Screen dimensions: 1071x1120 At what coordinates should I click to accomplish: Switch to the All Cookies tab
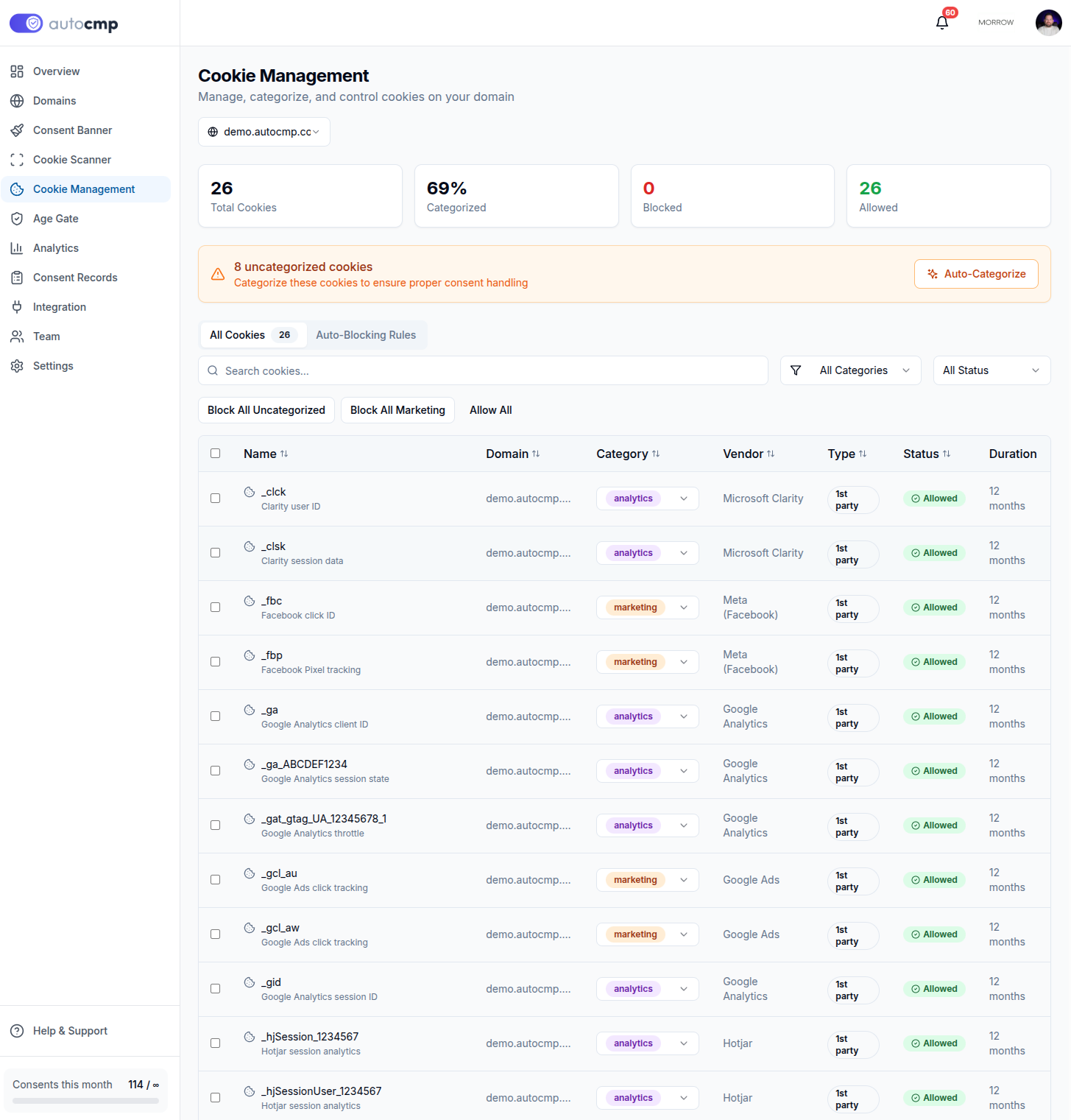[x=253, y=335]
